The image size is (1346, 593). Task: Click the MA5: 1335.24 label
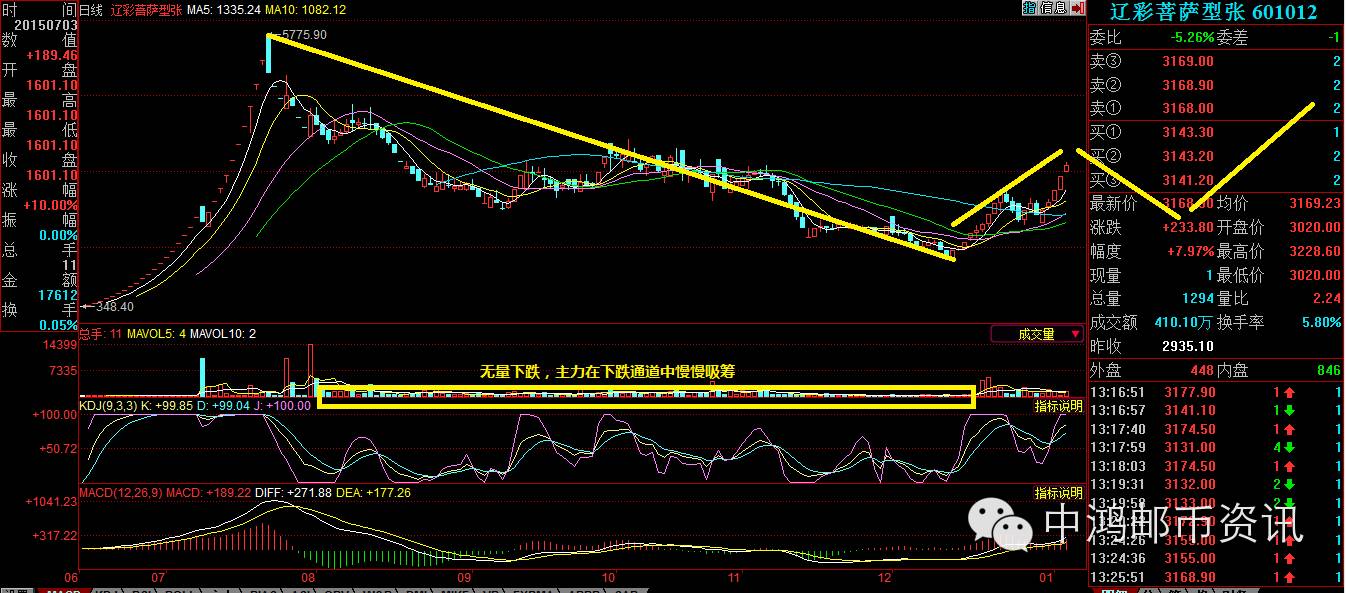click(225, 9)
